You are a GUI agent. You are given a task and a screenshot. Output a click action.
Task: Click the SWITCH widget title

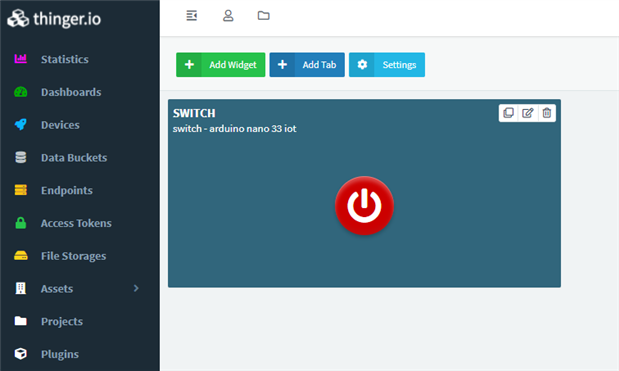pyautogui.click(x=194, y=113)
